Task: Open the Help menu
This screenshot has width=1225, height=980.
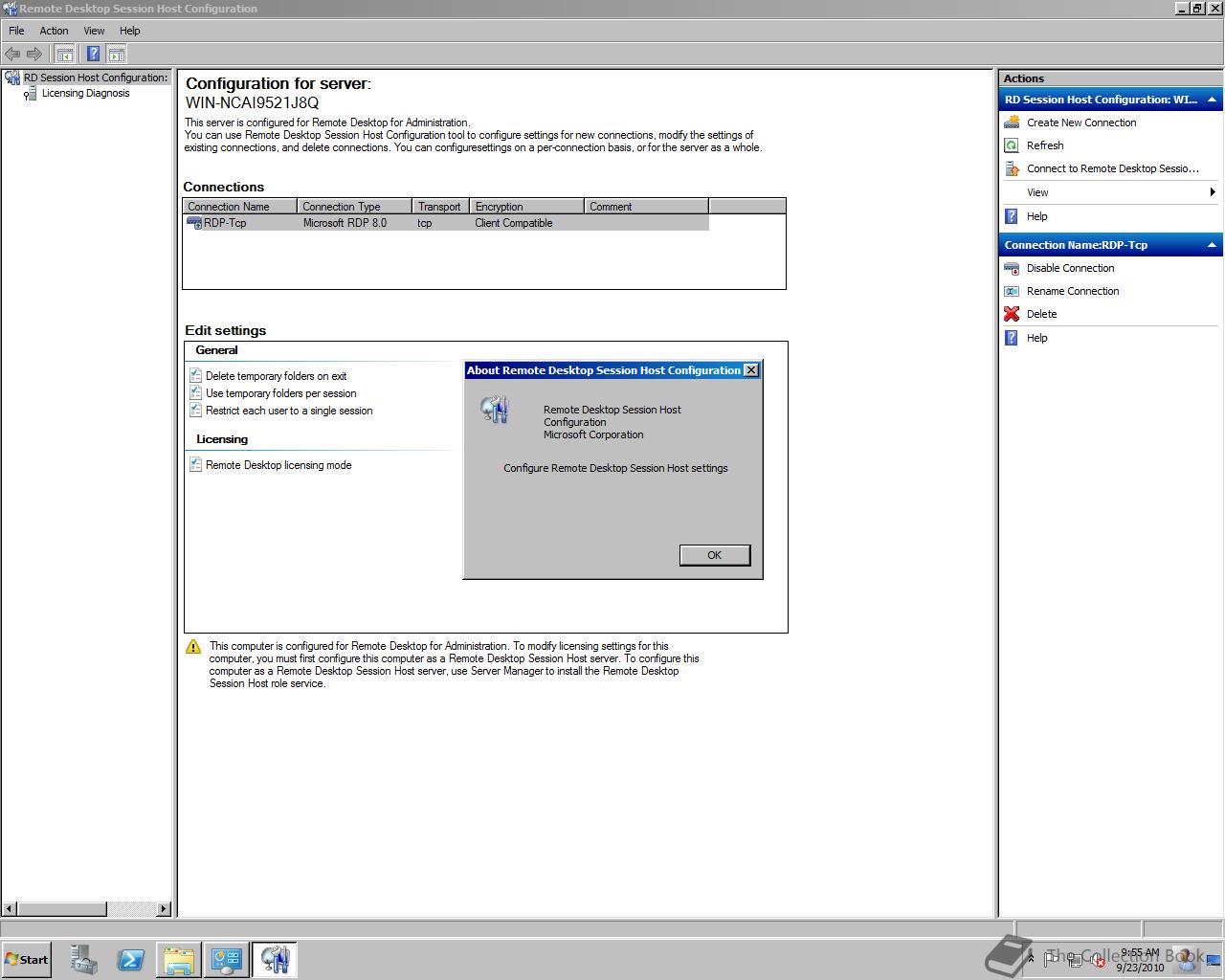Action: pyautogui.click(x=130, y=31)
